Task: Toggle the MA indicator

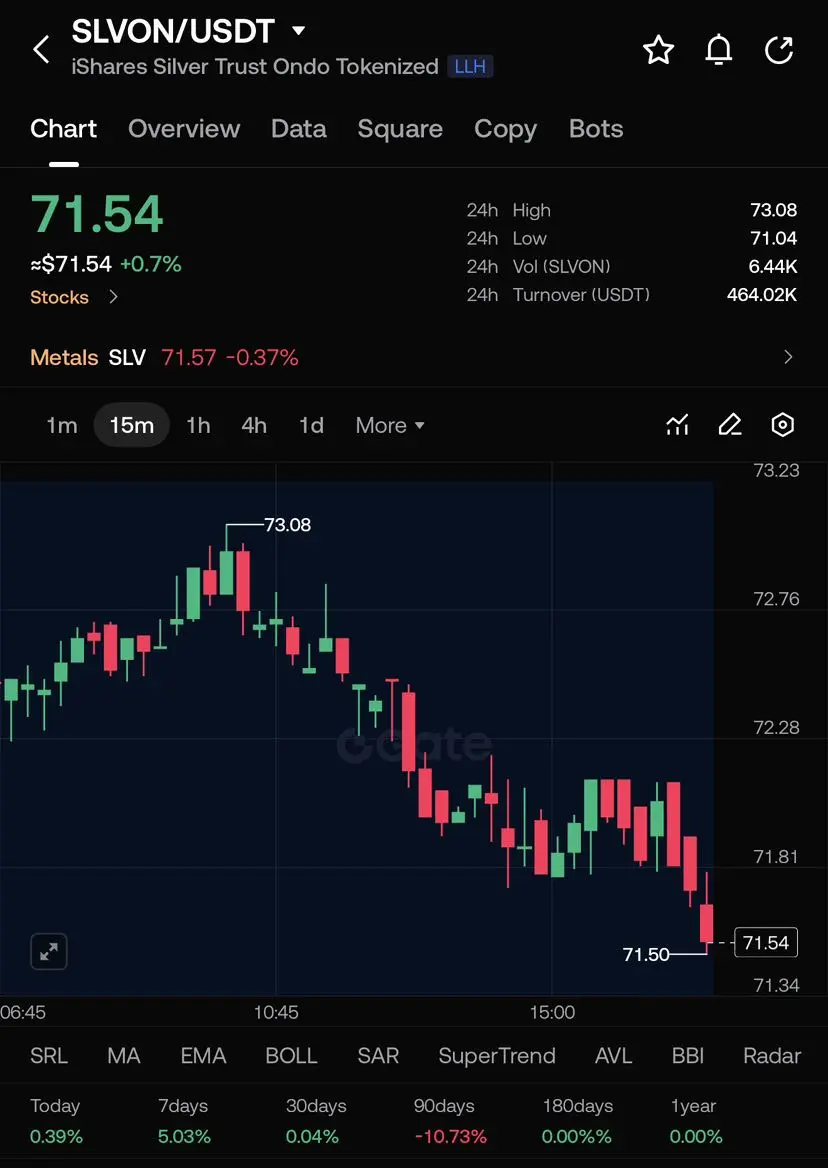Action: [124, 1056]
